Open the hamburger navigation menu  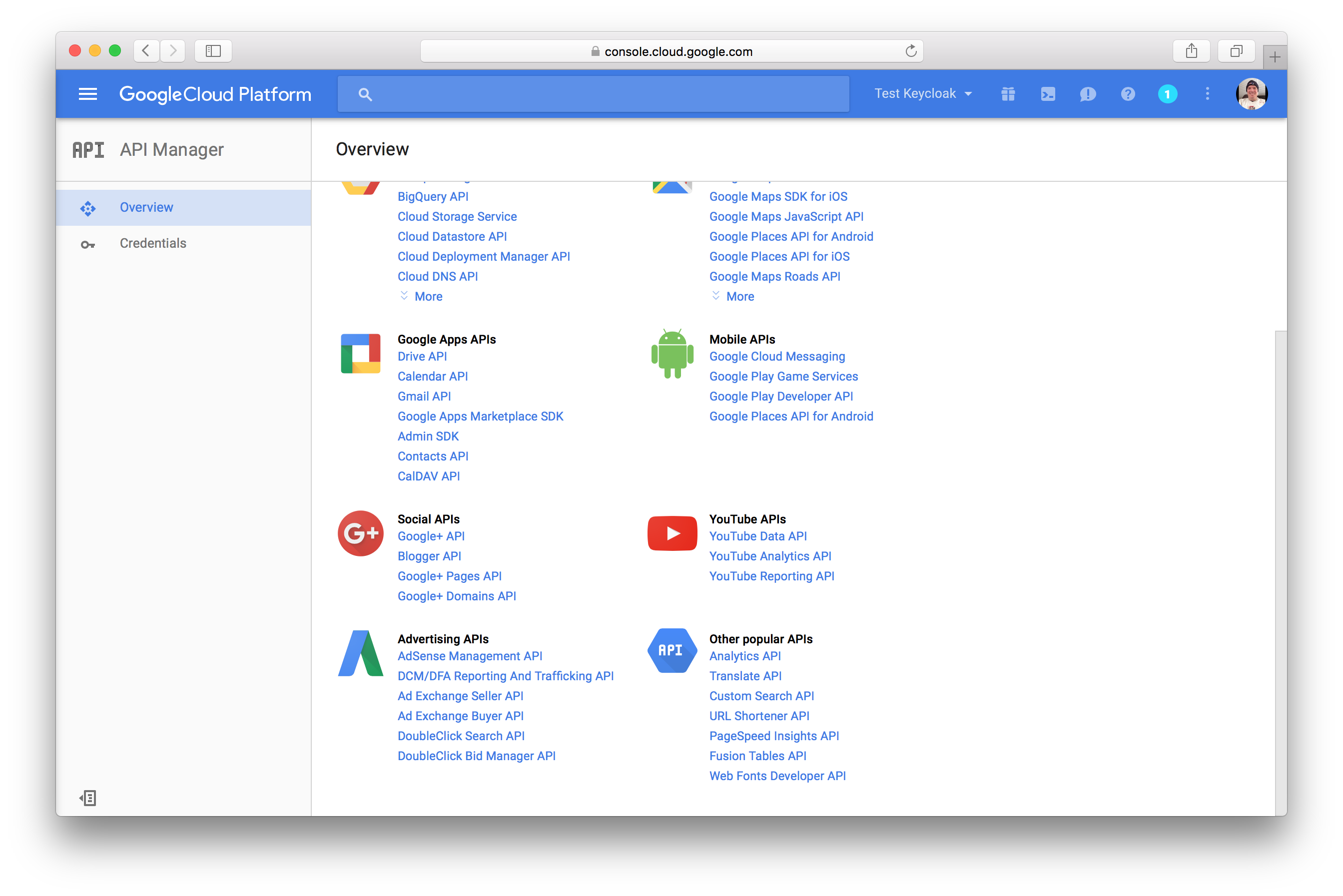pyautogui.click(x=87, y=94)
